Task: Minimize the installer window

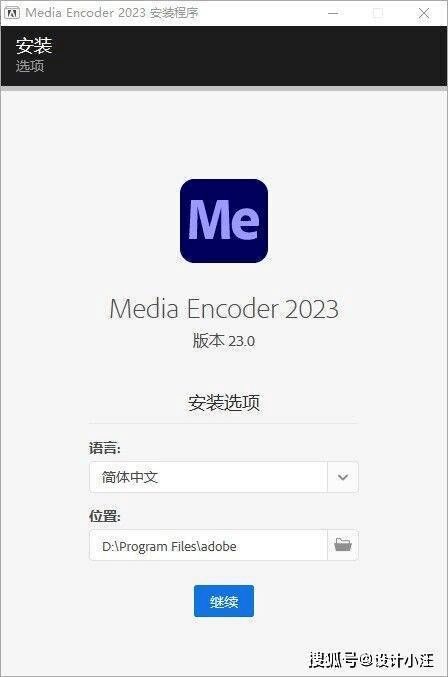Action: pyautogui.click(x=333, y=13)
